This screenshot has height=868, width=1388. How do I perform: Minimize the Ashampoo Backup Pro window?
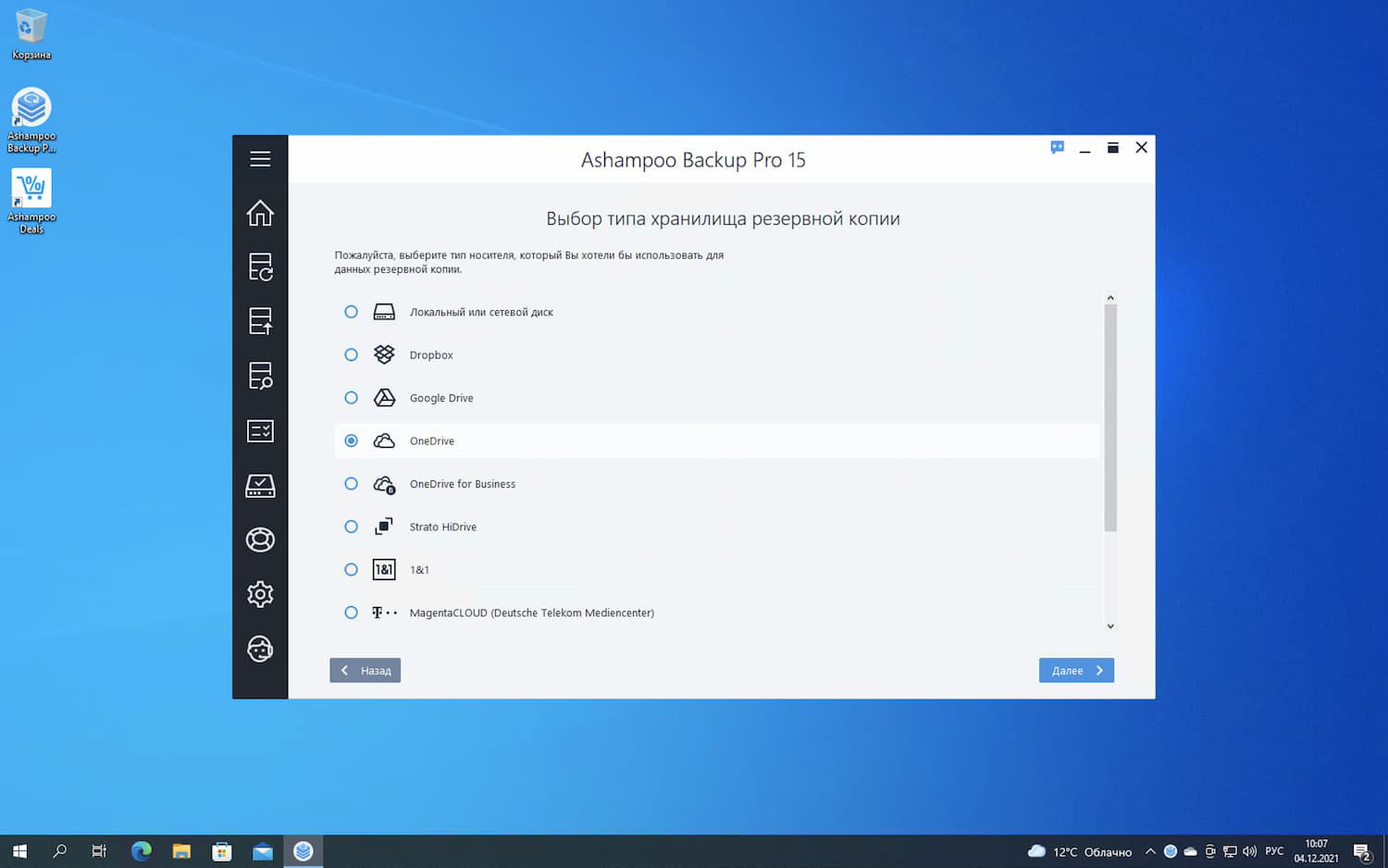(1084, 148)
